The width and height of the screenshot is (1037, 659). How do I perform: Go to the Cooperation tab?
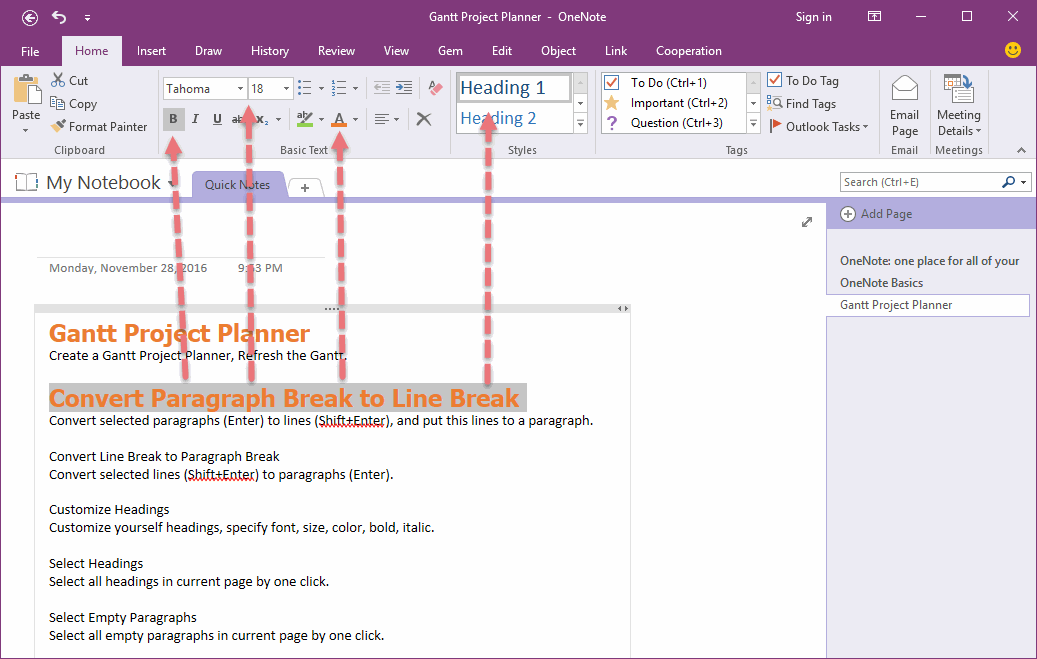[688, 51]
